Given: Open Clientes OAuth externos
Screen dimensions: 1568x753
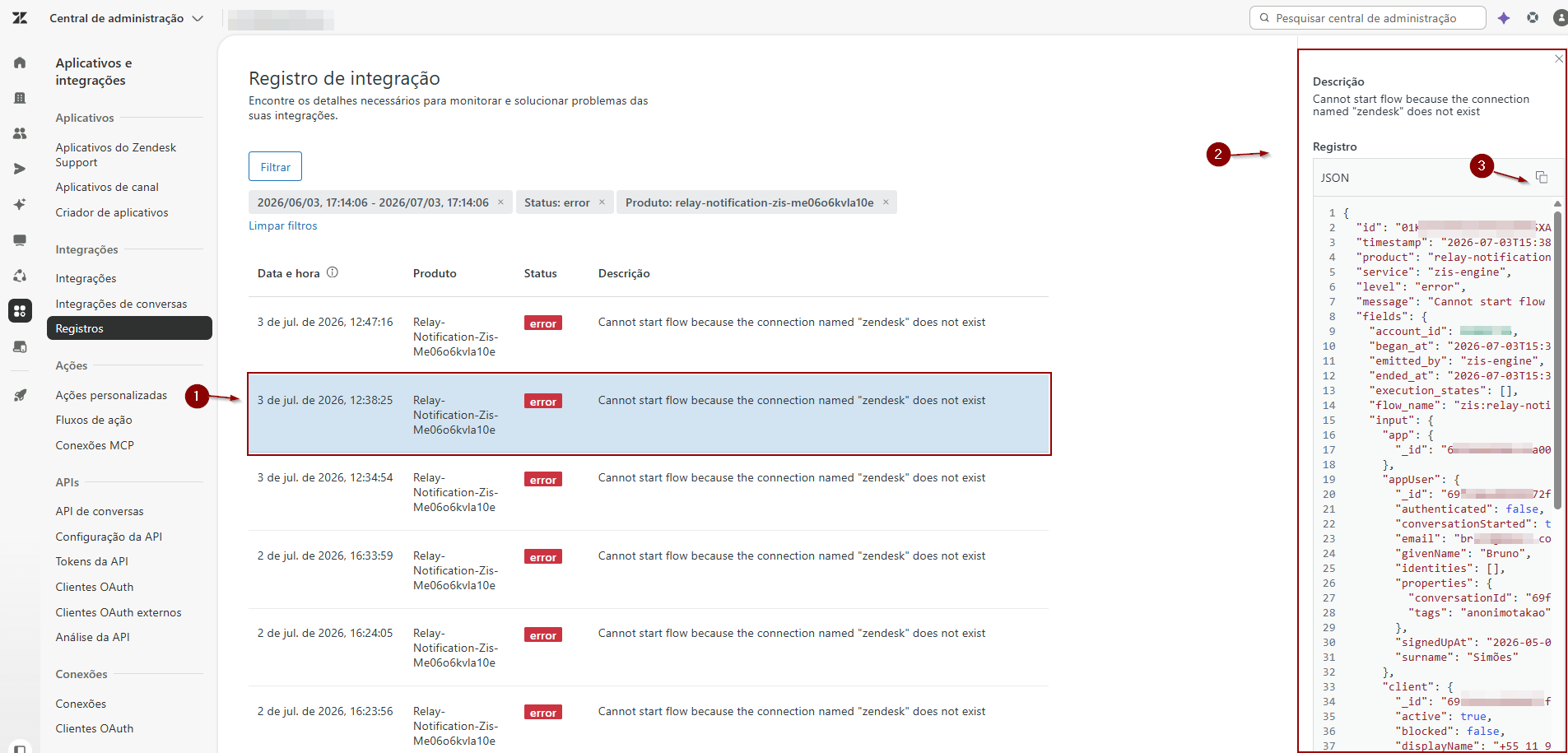Looking at the screenshot, I should pos(119,612).
